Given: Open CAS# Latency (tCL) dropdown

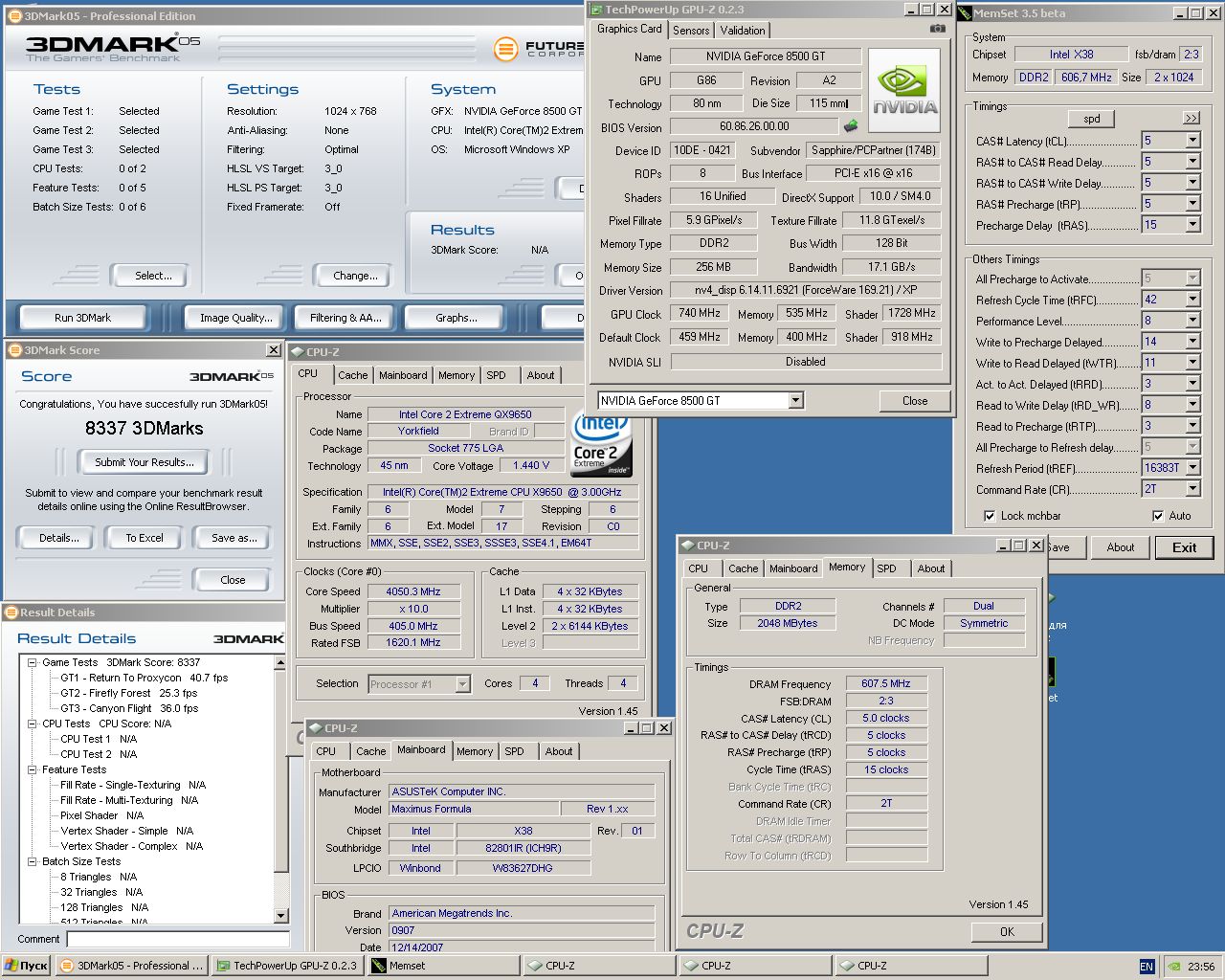Looking at the screenshot, I should click(x=1192, y=141).
